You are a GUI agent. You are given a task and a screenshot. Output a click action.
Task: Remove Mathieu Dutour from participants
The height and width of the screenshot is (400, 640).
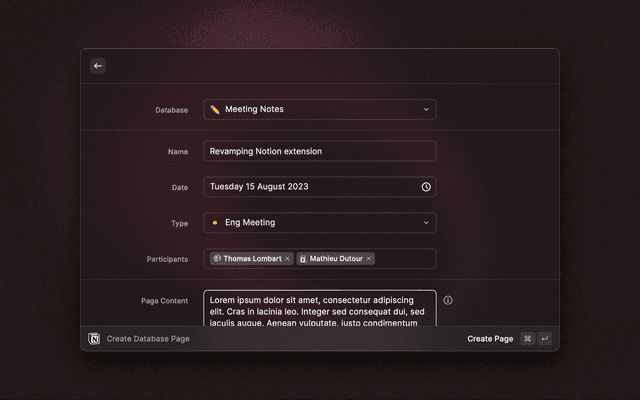(x=369, y=259)
